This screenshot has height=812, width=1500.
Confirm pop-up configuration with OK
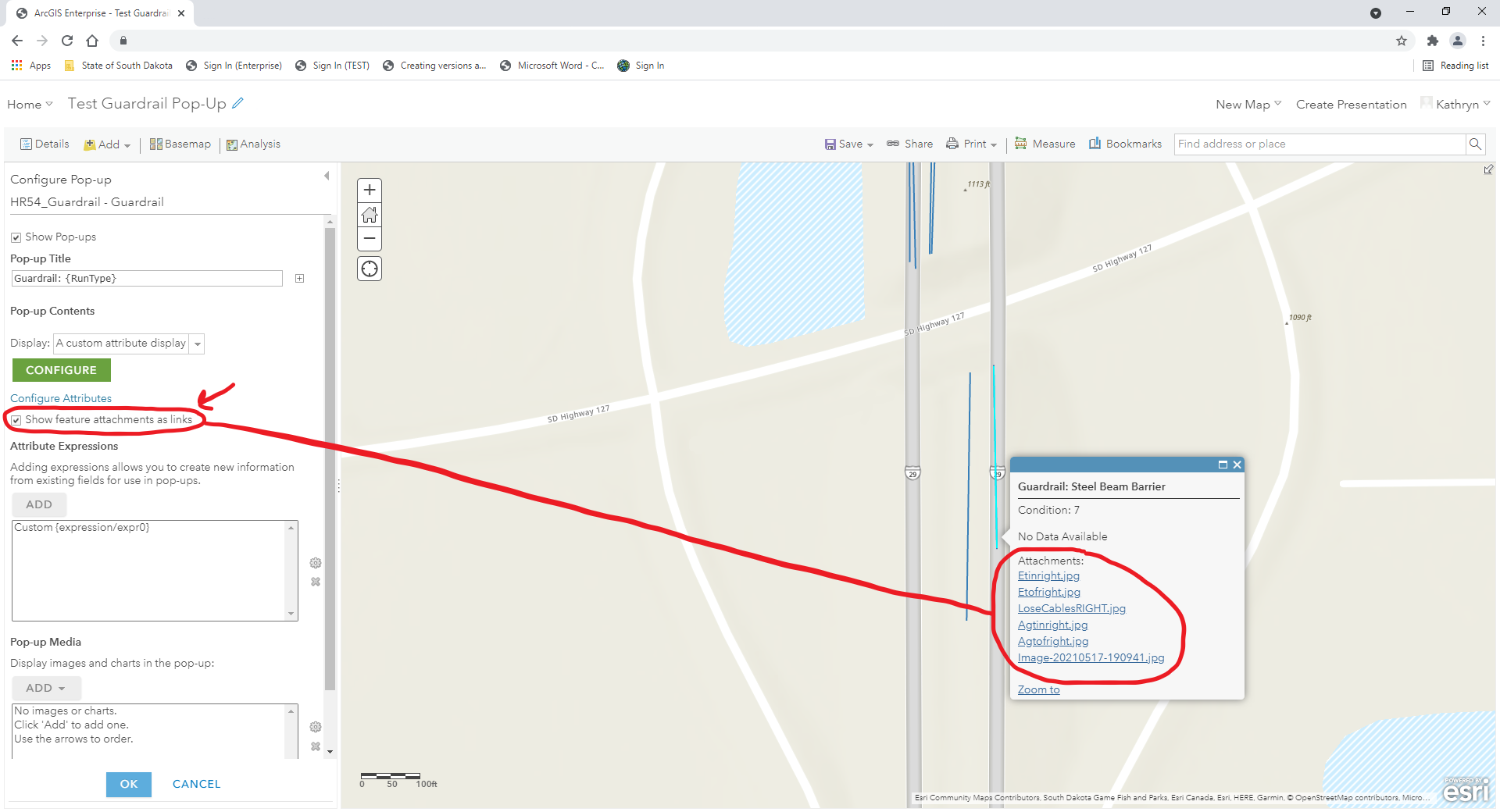tap(129, 784)
